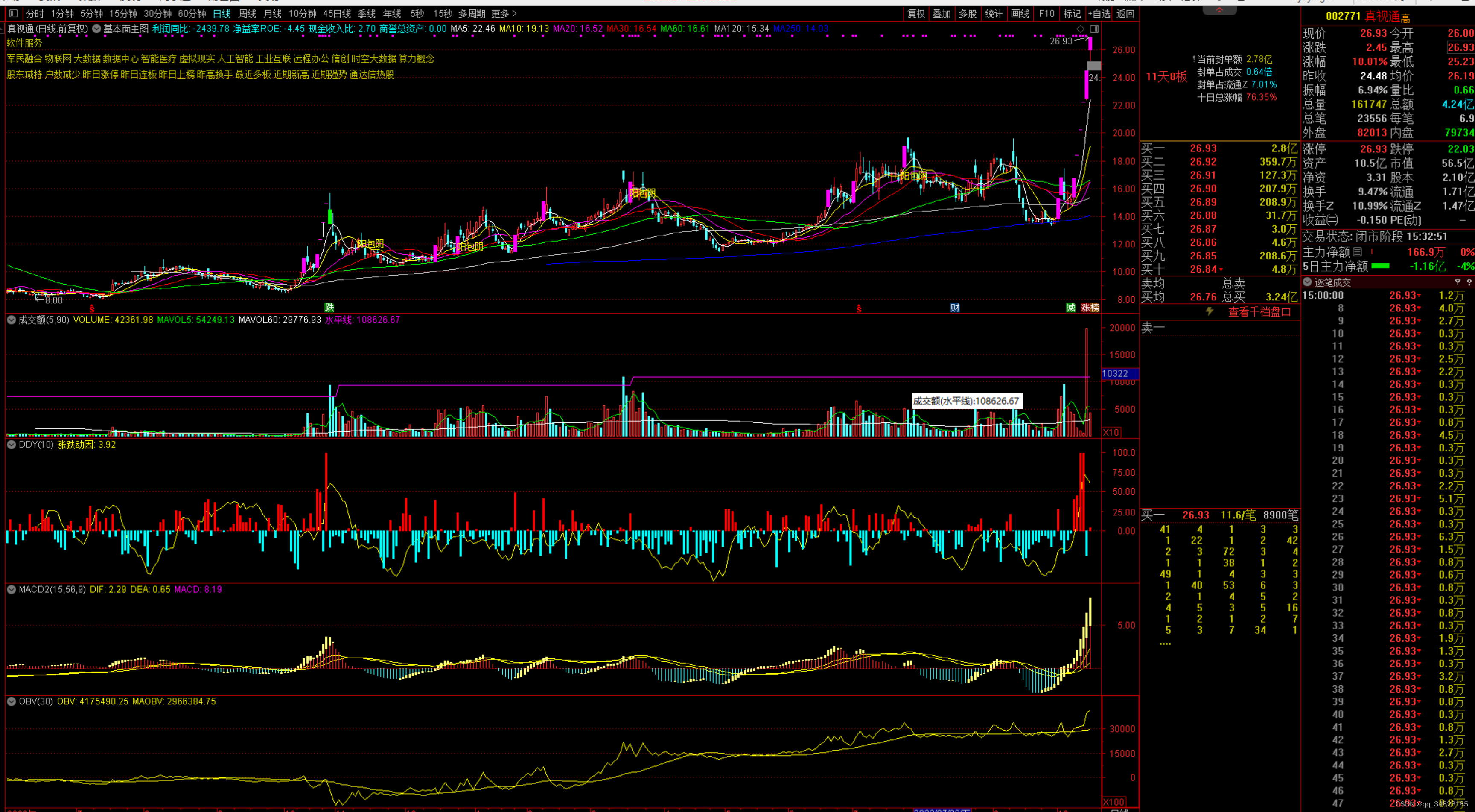This screenshot has height=812, width=1475.
Task: Click the 查看千档盘口 link
Action: (1259, 312)
